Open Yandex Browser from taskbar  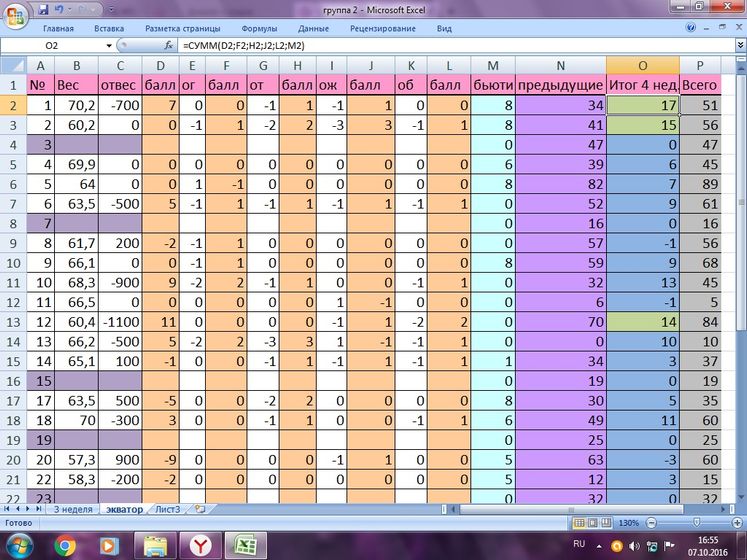(x=201, y=546)
